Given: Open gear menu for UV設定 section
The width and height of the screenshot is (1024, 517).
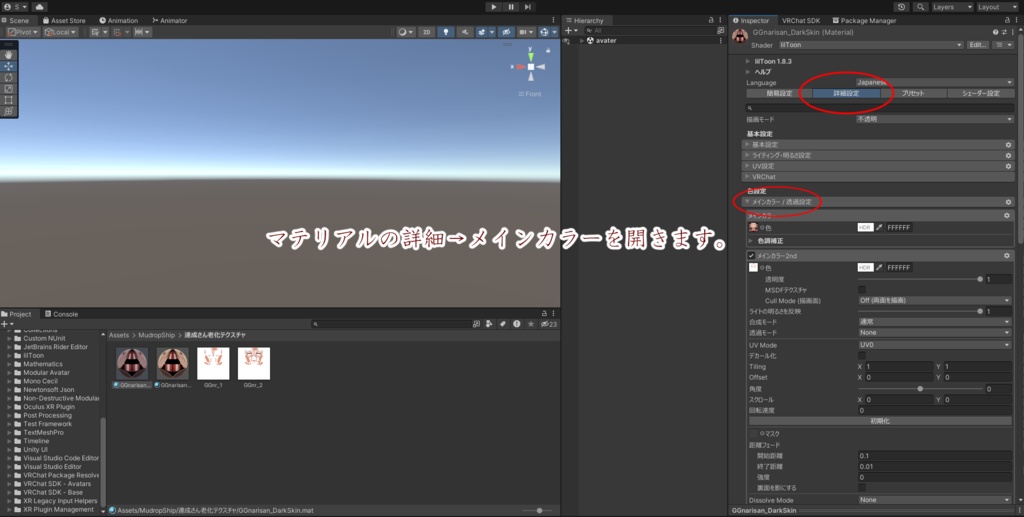Looking at the screenshot, I should [1008, 166].
